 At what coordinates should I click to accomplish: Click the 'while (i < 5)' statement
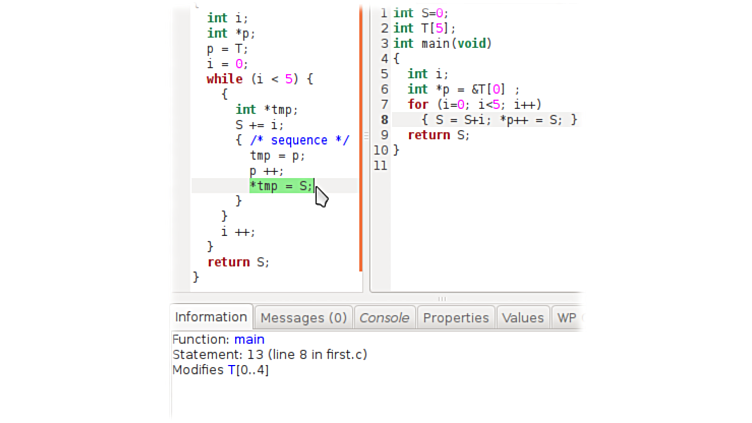point(259,79)
